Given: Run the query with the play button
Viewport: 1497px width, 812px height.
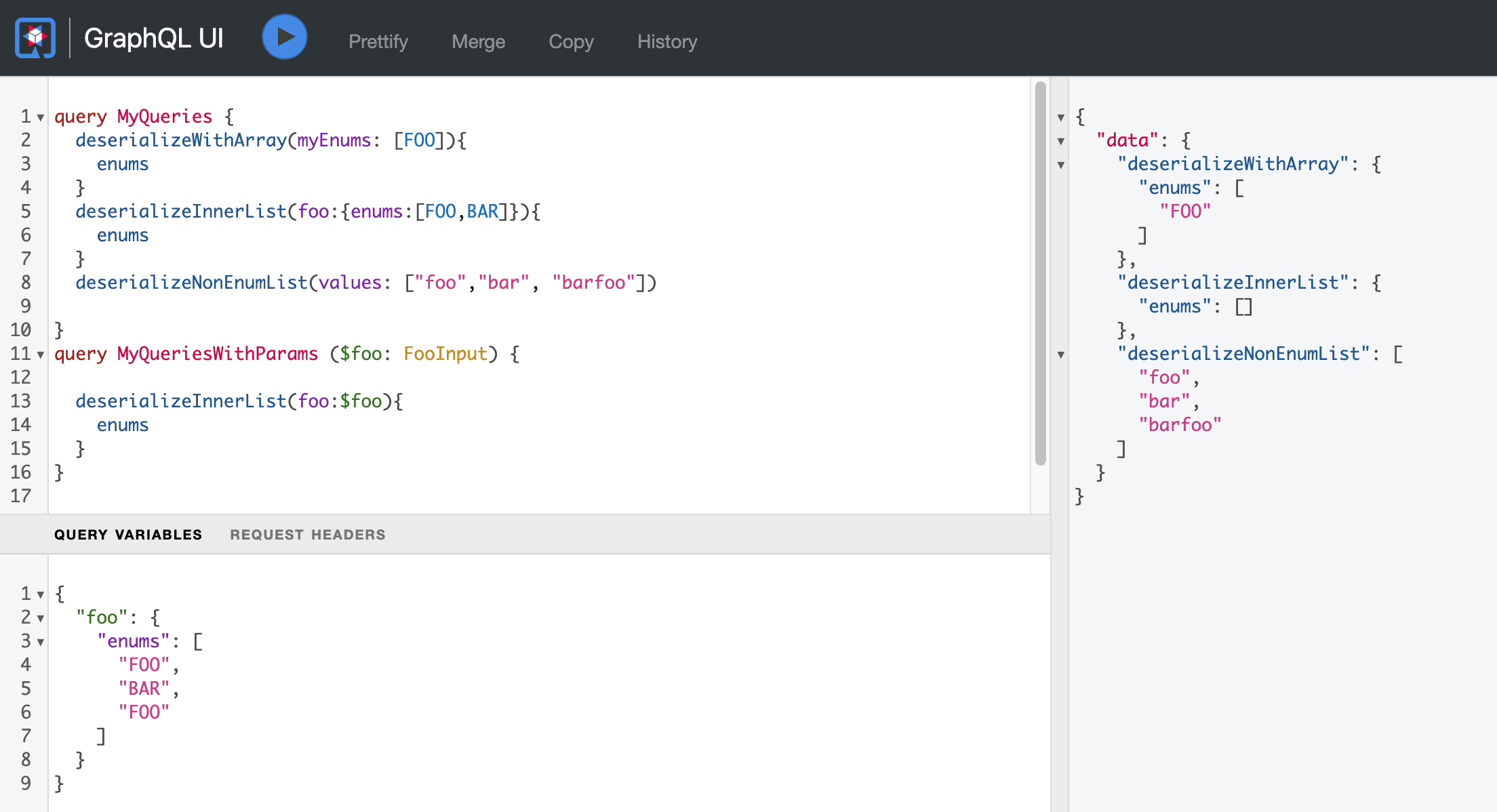Looking at the screenshot, I should click(285, 37).
